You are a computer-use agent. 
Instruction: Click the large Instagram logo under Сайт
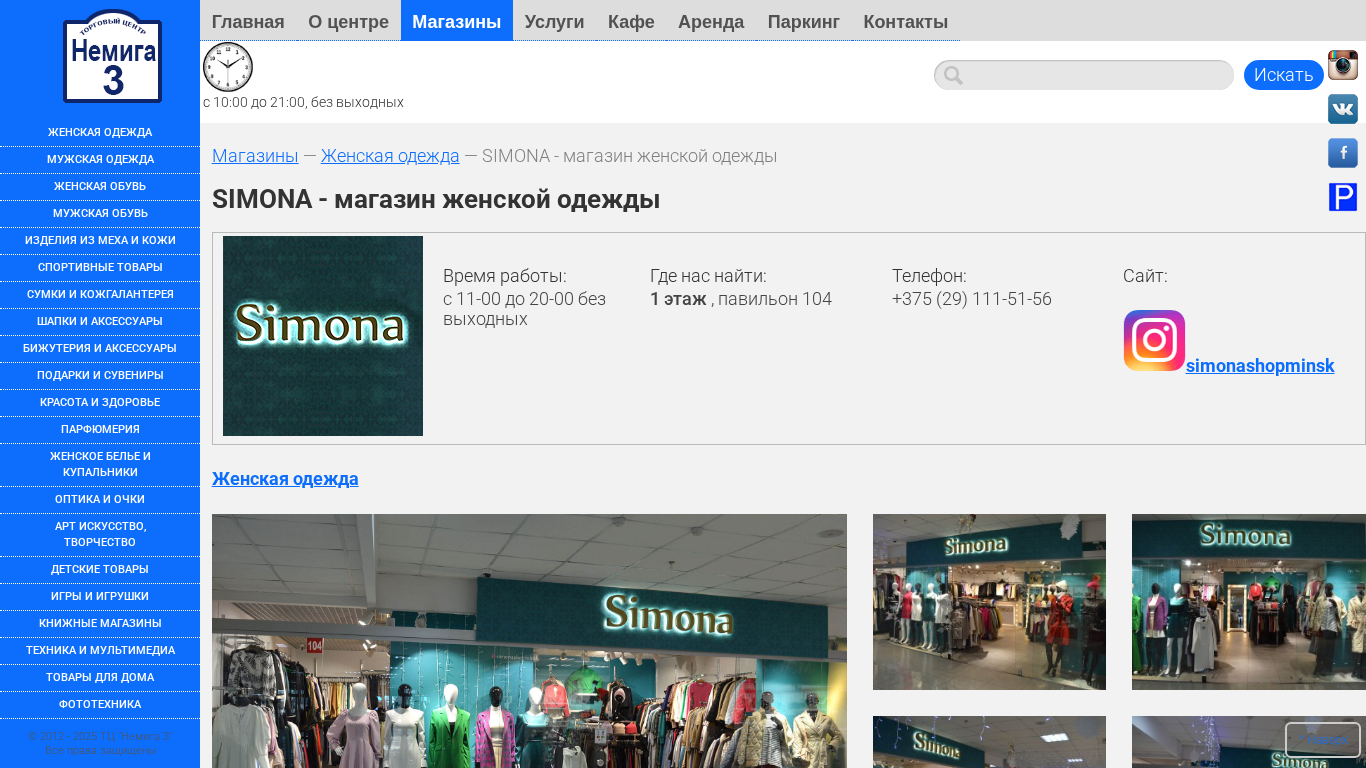[1154, 341]
